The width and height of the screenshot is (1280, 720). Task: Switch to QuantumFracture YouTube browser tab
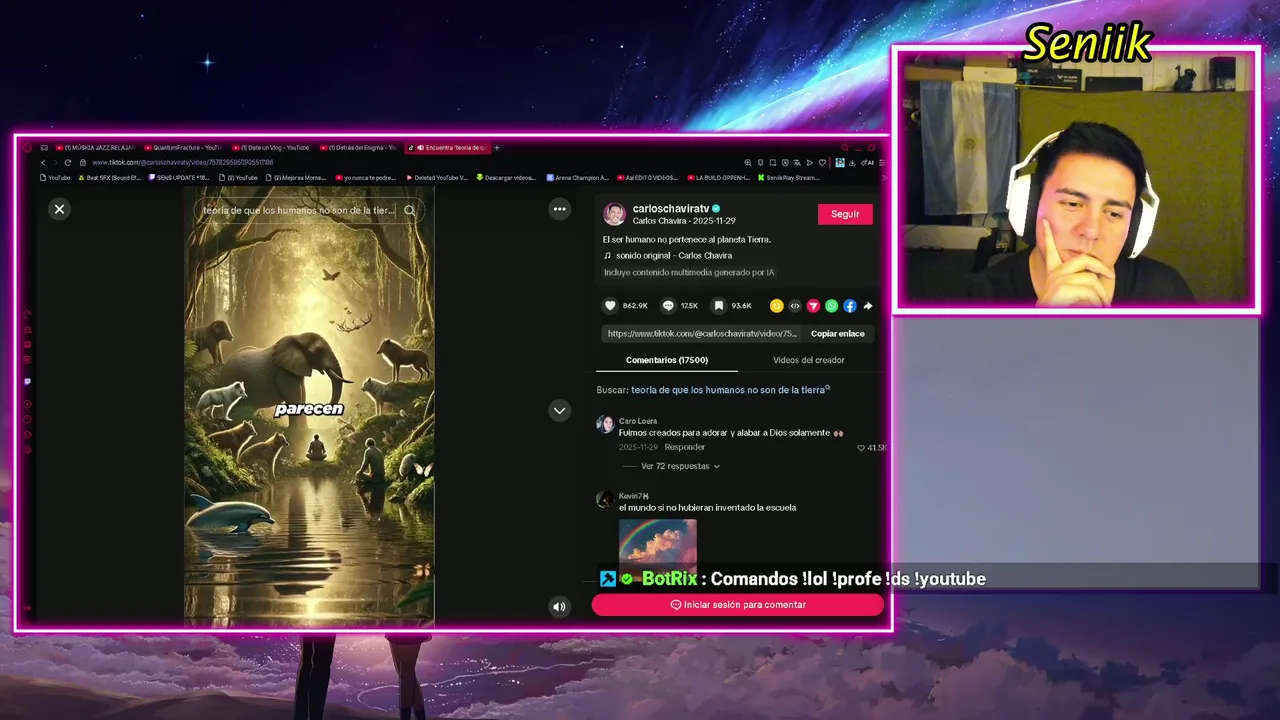point(183,148)
